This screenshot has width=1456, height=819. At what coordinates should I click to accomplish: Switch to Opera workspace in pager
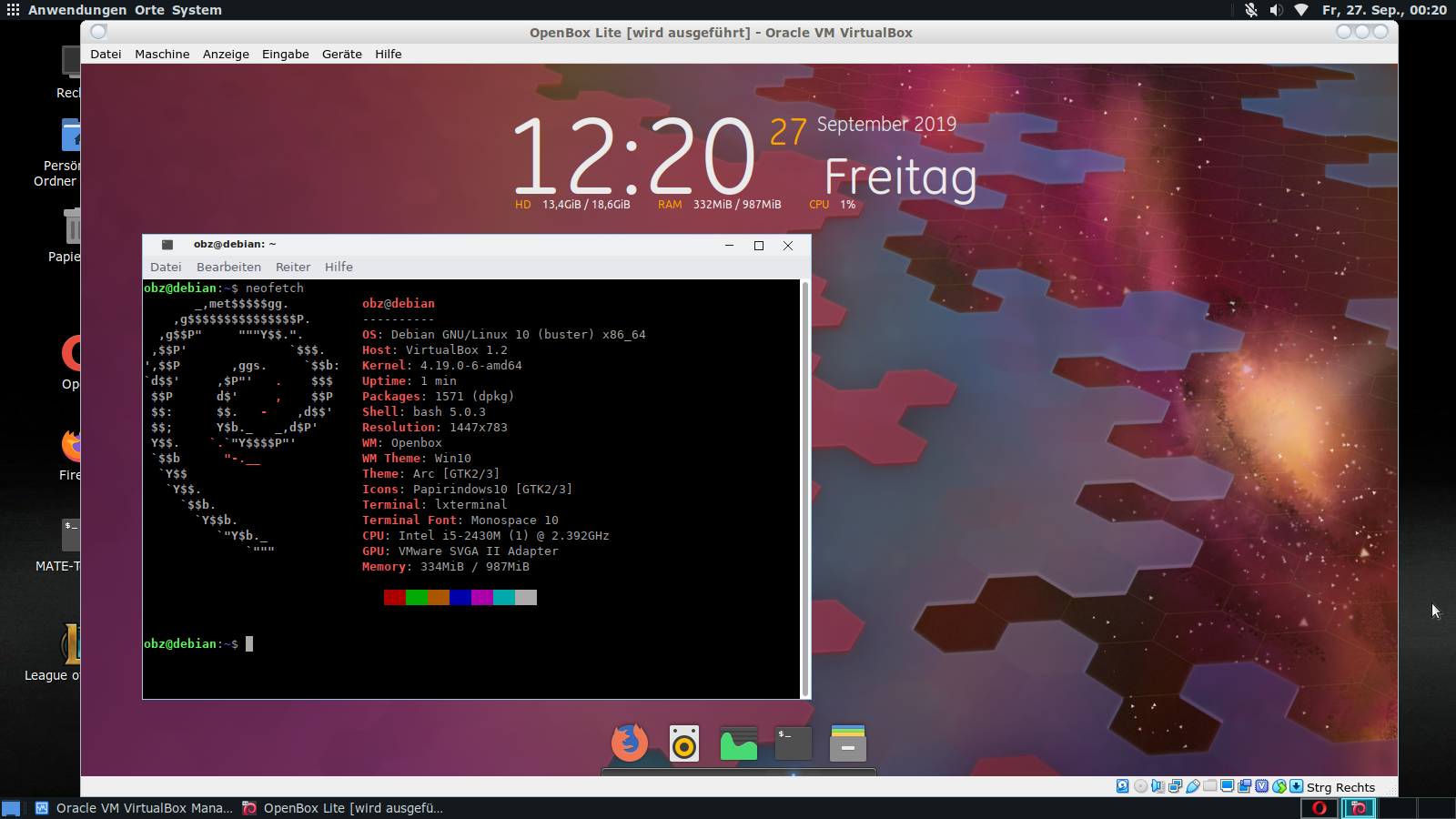pyautogui.click(x=1319, y=808)
